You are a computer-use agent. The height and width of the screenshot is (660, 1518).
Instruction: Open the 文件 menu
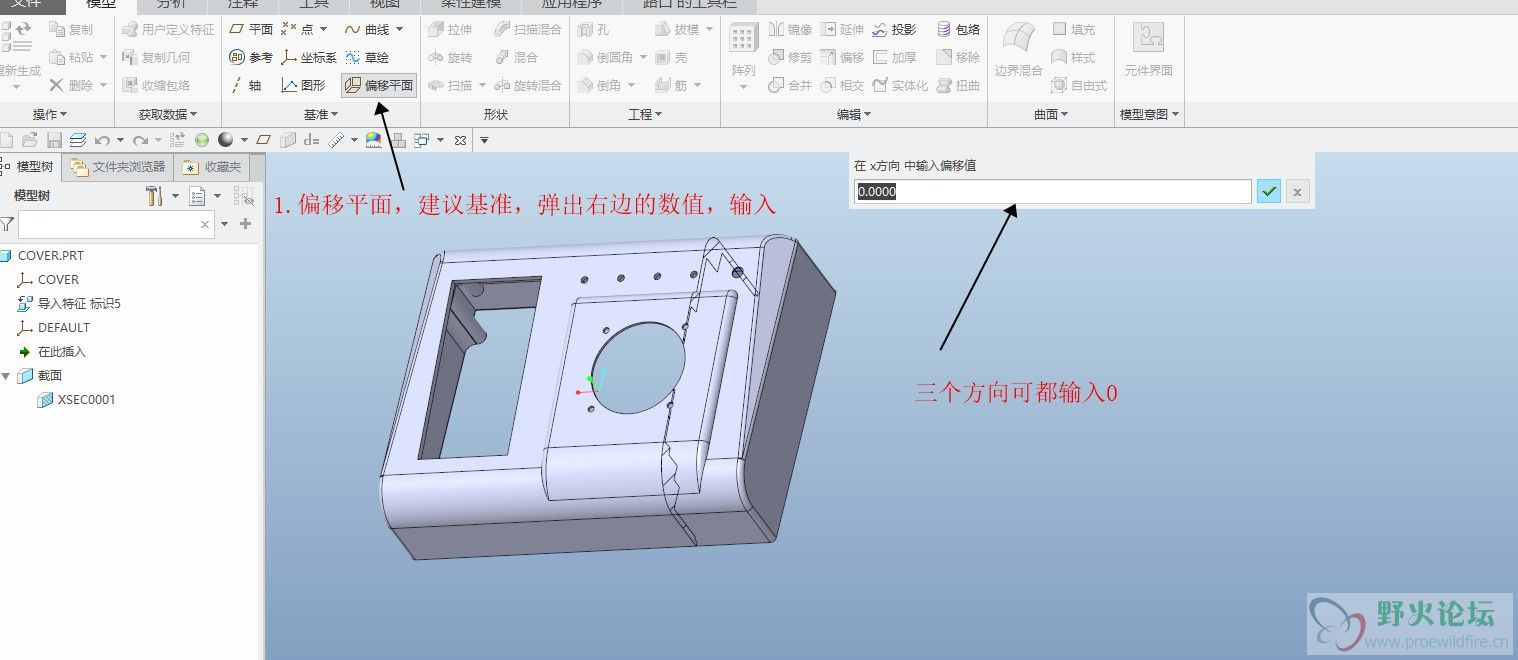pyautogui.click(x=26, y=5)
